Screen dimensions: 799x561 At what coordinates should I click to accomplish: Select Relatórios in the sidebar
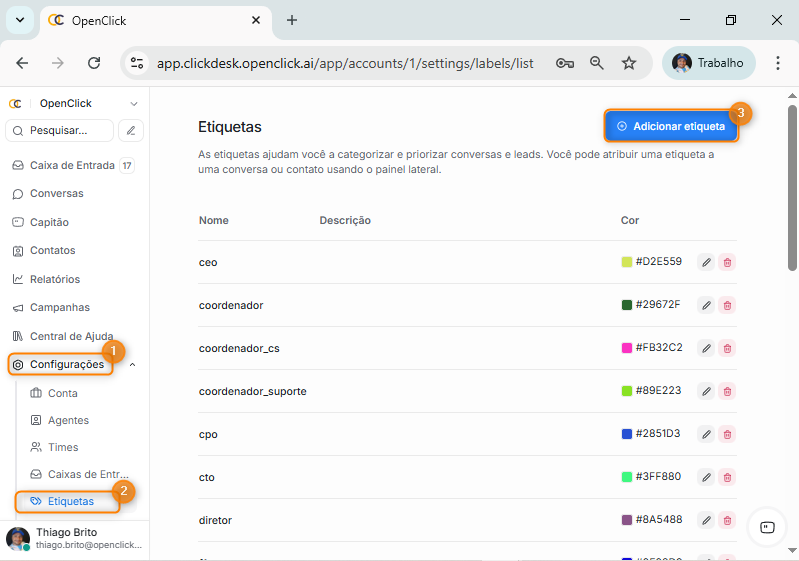(54, 279)
